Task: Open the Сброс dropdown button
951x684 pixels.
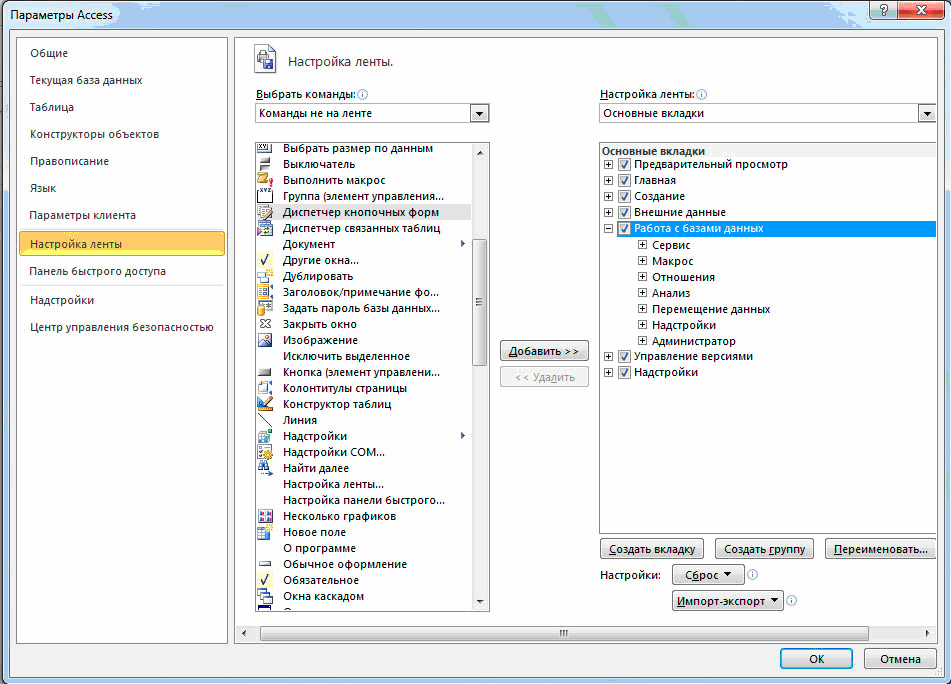Action: (x=708, y=575)
